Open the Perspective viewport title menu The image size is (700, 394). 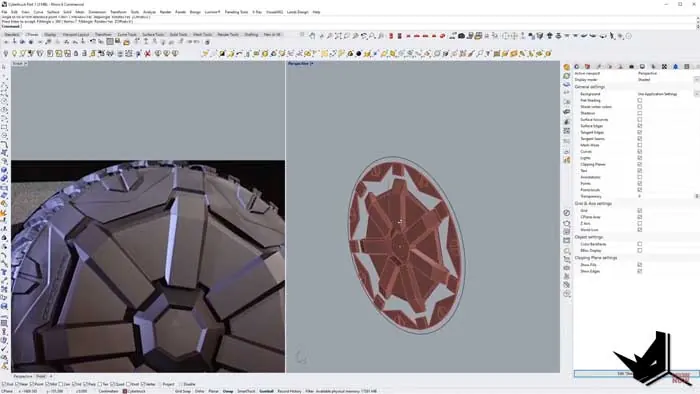coord(300,64)
